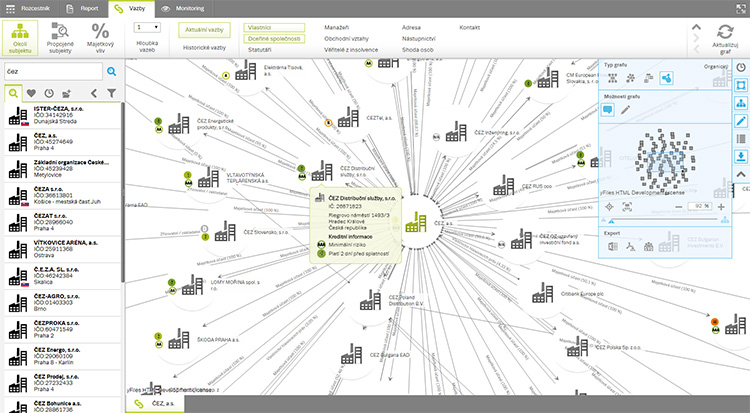The height and width of the screenshot is (413, 750).
Task: Open Hloubka vazeb depth dropdown
Action: (147, 28)
